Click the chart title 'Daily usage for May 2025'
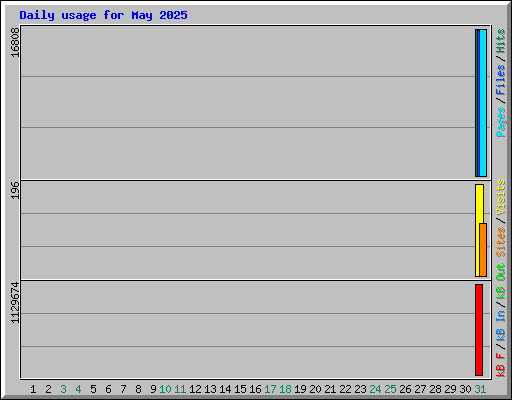The image size is (512, 400). 103,15
